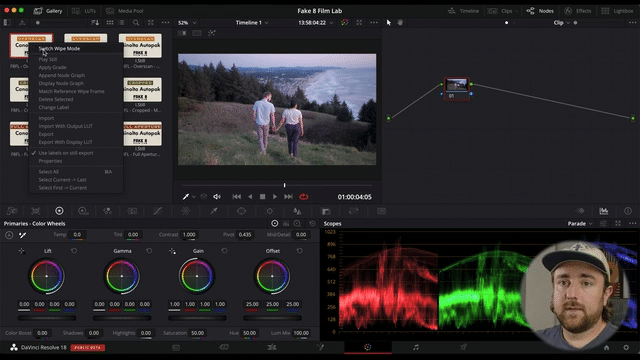Click the Saturation value field
The image size is (640, 360).
coord(198,333)
